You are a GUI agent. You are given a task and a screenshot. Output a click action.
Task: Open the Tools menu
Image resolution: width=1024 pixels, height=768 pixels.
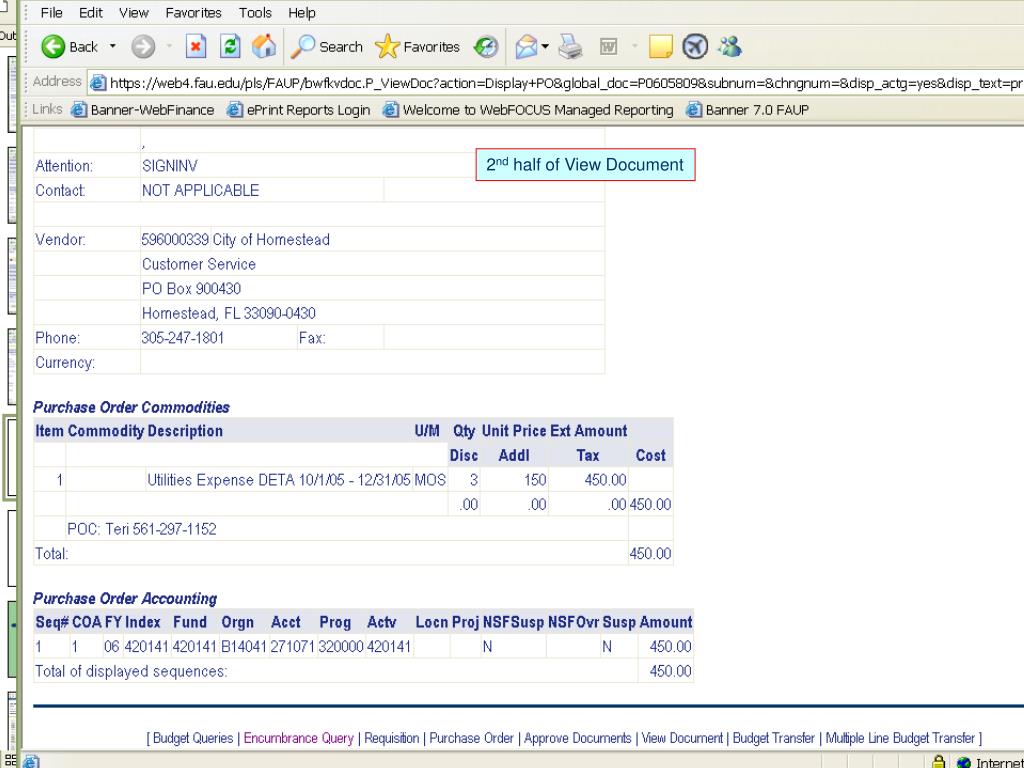pos(255,12)
